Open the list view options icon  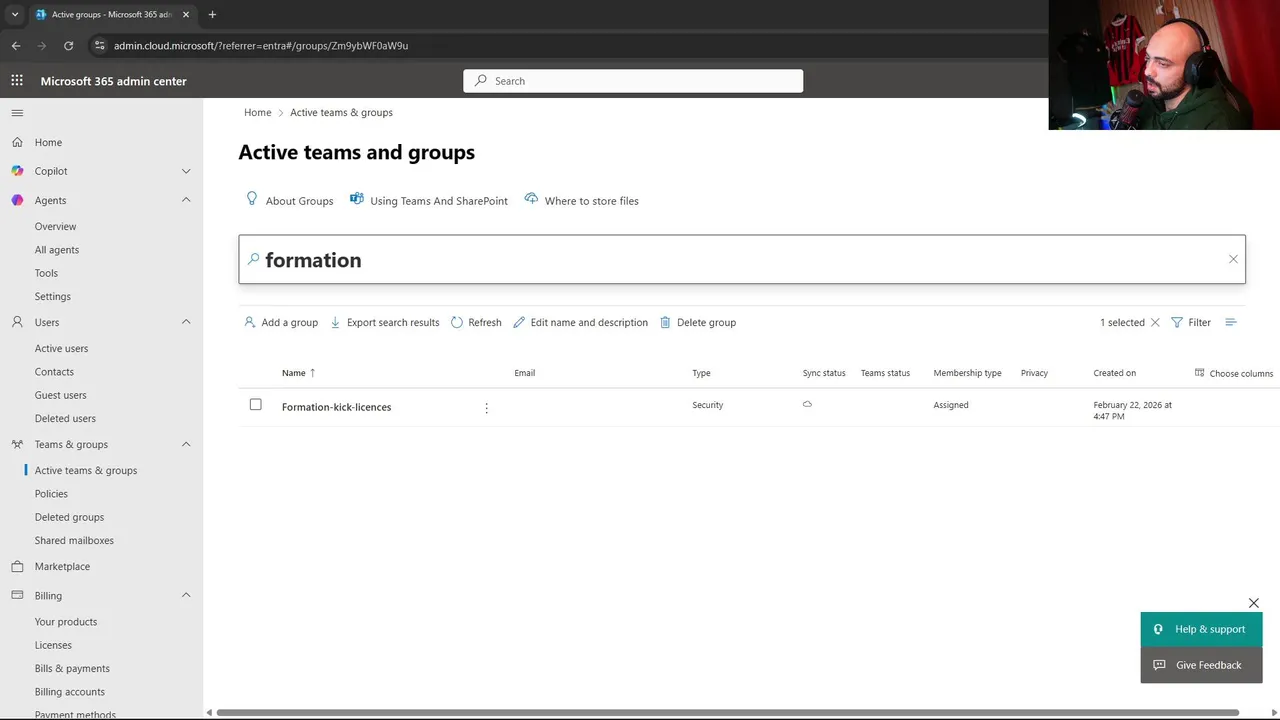pos(1231,322)
